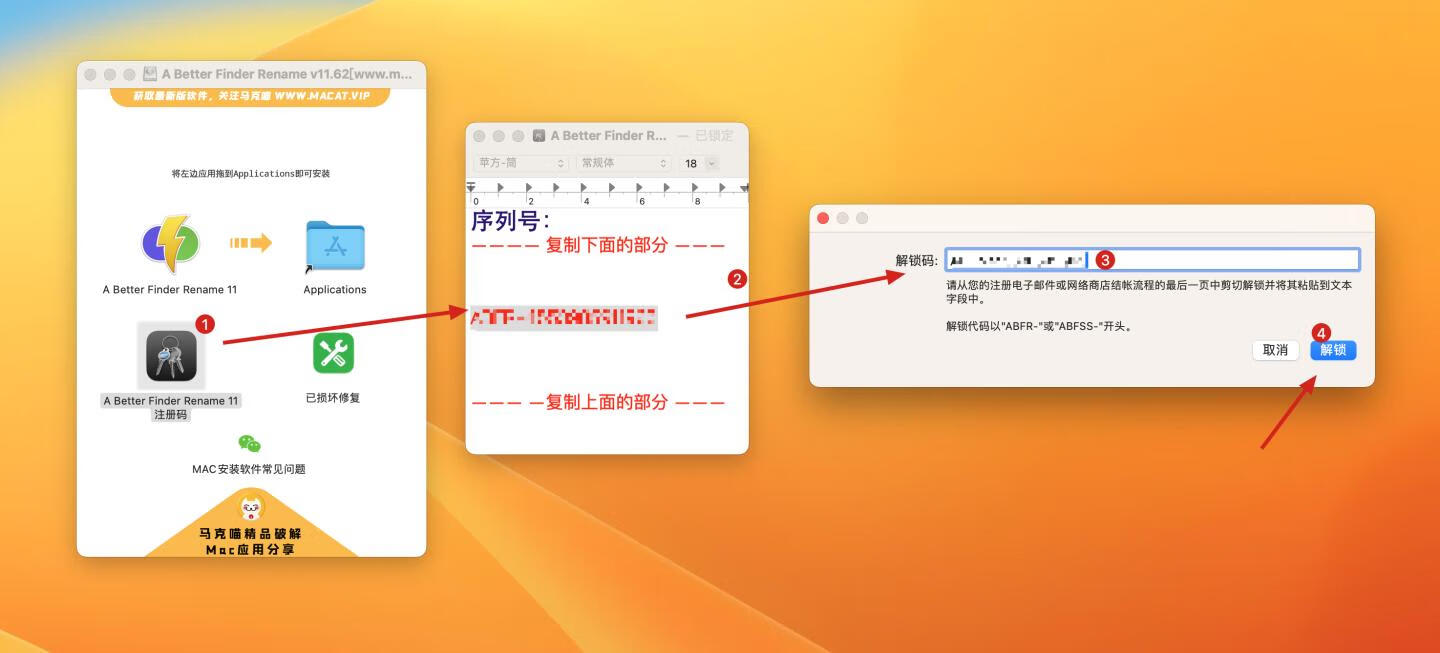The width and height of the screenshot is (1440, 653).
Task: Click the disk image icon in the installer title bar
Action: click(150, 74)
